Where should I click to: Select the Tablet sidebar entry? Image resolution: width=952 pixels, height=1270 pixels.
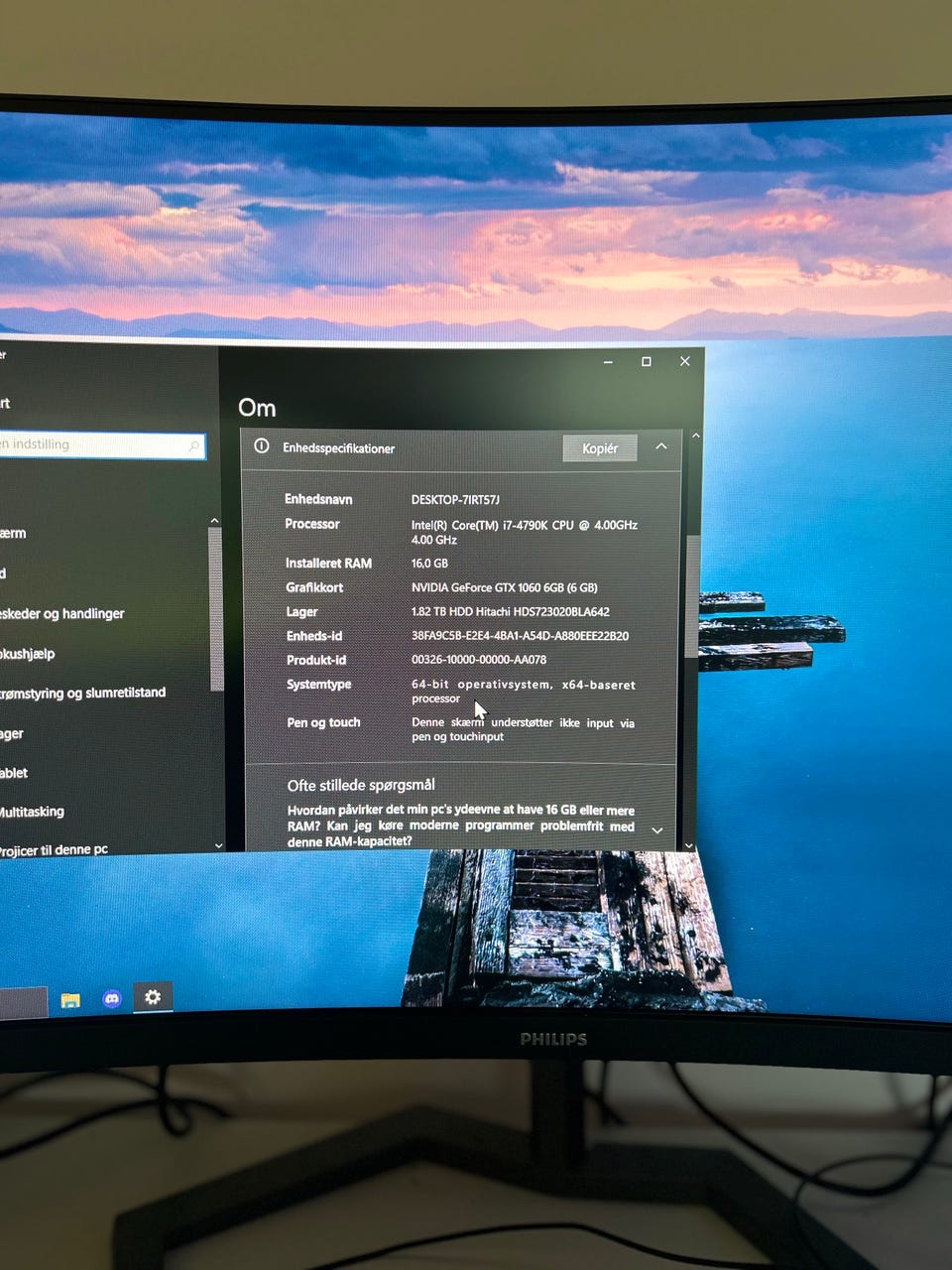(x=14, y=773)
